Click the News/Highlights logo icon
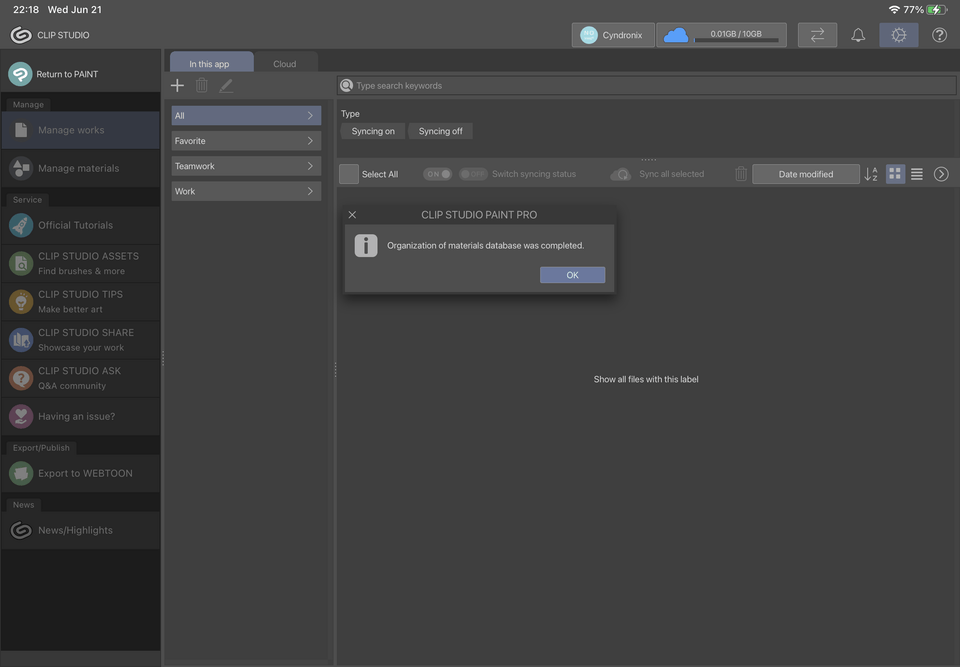This screenshot has width=960, height=667. 21,530
